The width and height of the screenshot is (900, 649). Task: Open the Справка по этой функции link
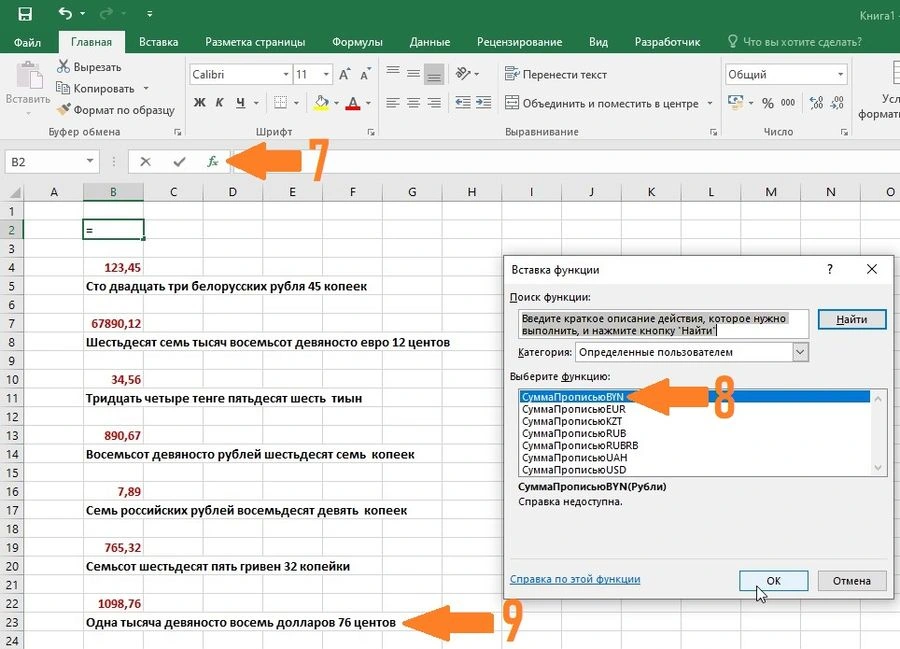(575, 579)
